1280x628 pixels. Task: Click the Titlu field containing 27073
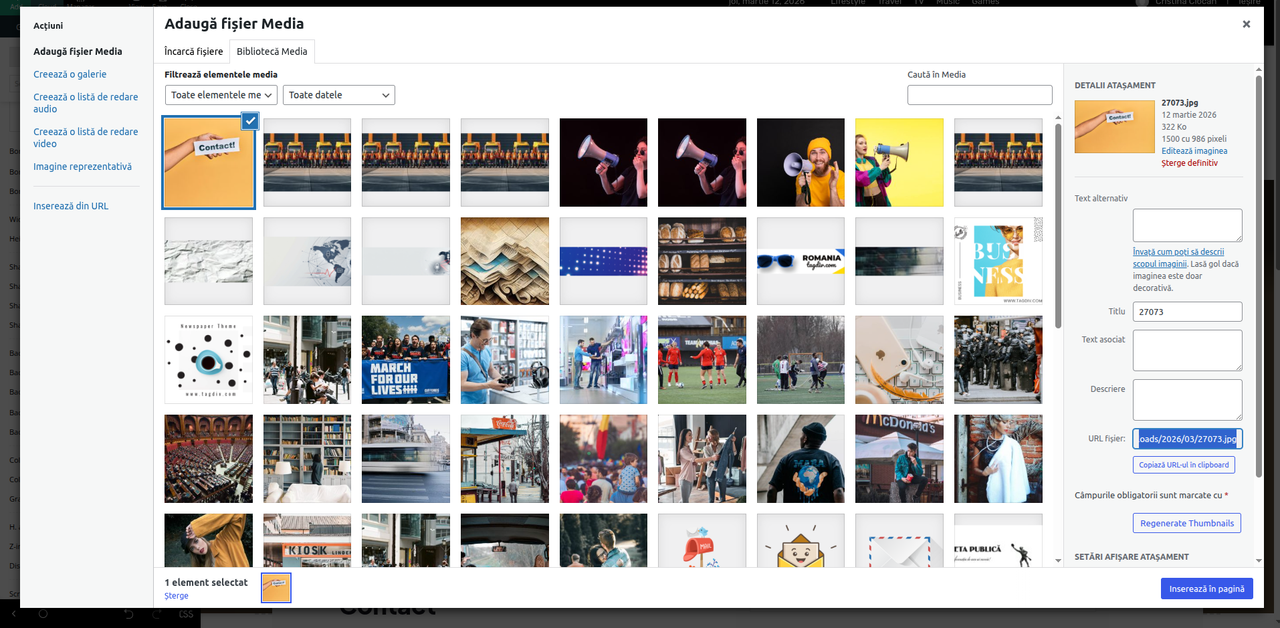click(1187, 312)
